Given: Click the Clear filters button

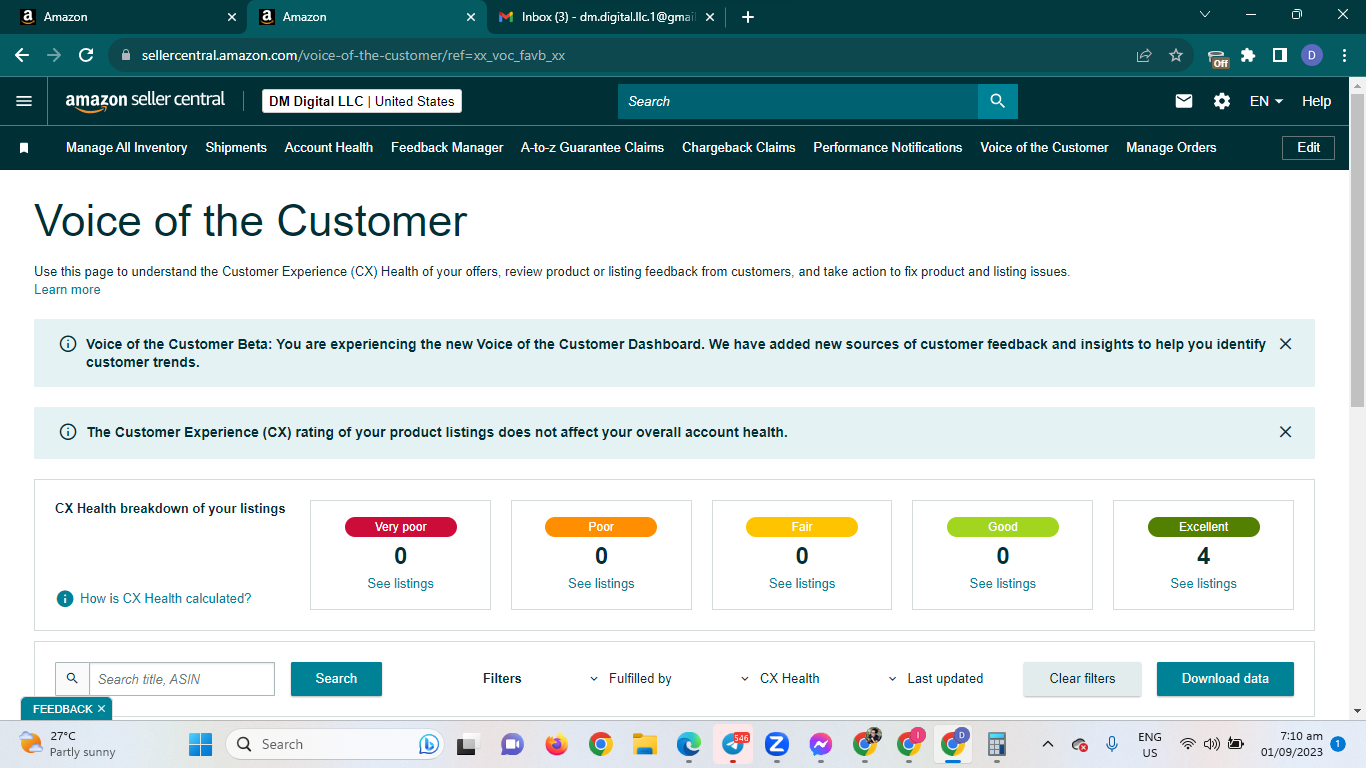Looking at the screenshot, I should [1082, 679].
